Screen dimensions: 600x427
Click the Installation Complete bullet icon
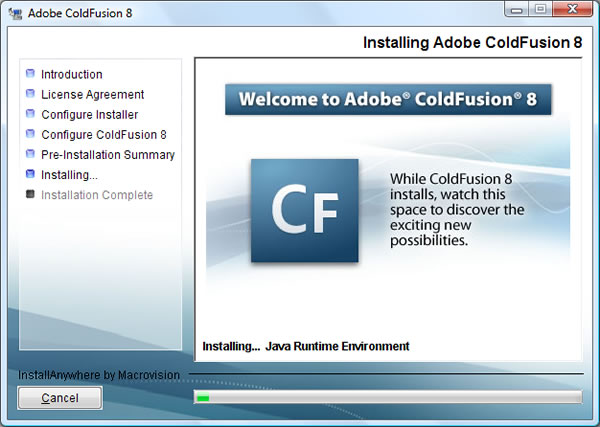[x=30, y=194]
